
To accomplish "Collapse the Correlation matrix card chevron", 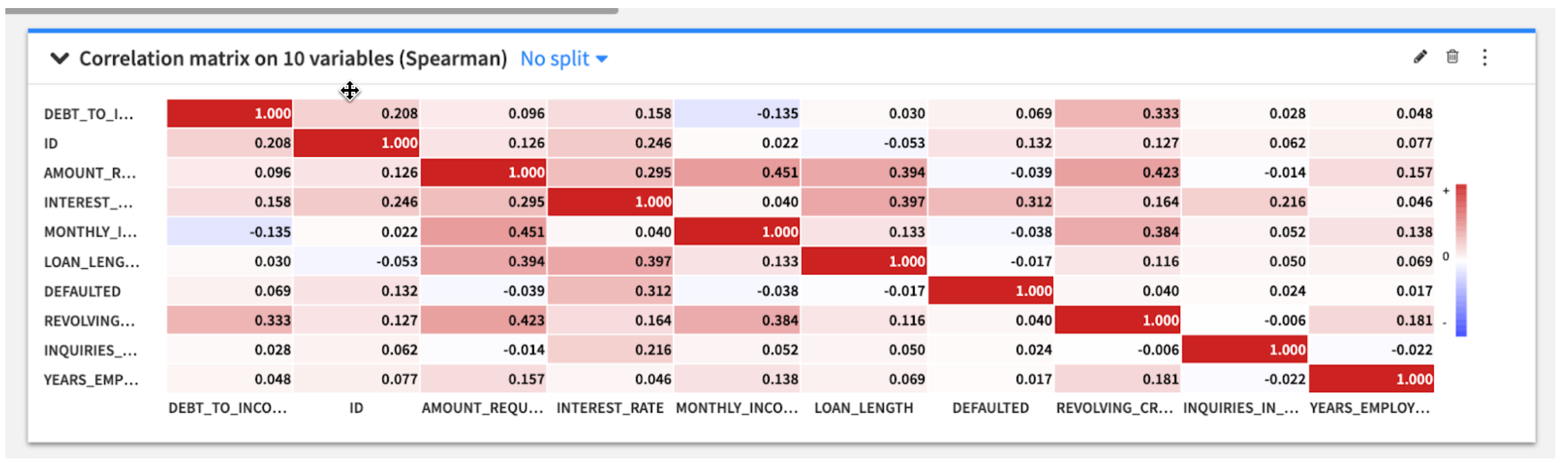I will coord(60,59).
